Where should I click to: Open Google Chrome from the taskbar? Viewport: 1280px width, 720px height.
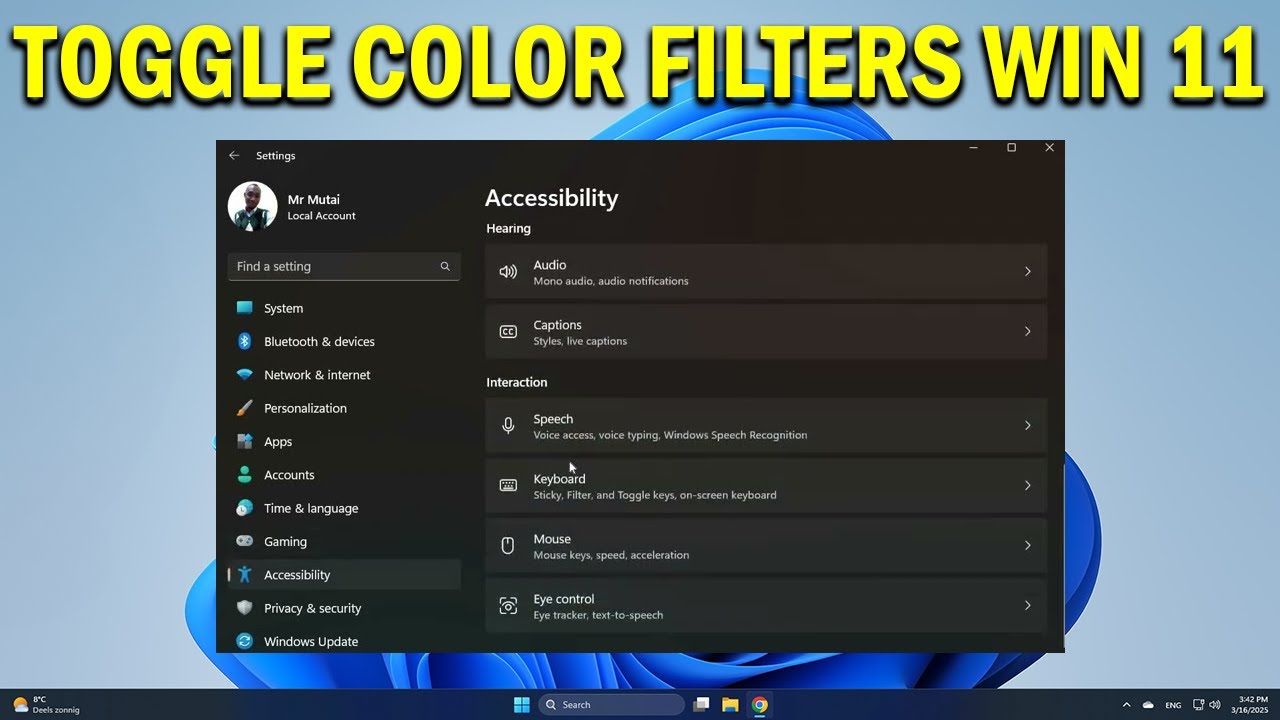(759, 705)
